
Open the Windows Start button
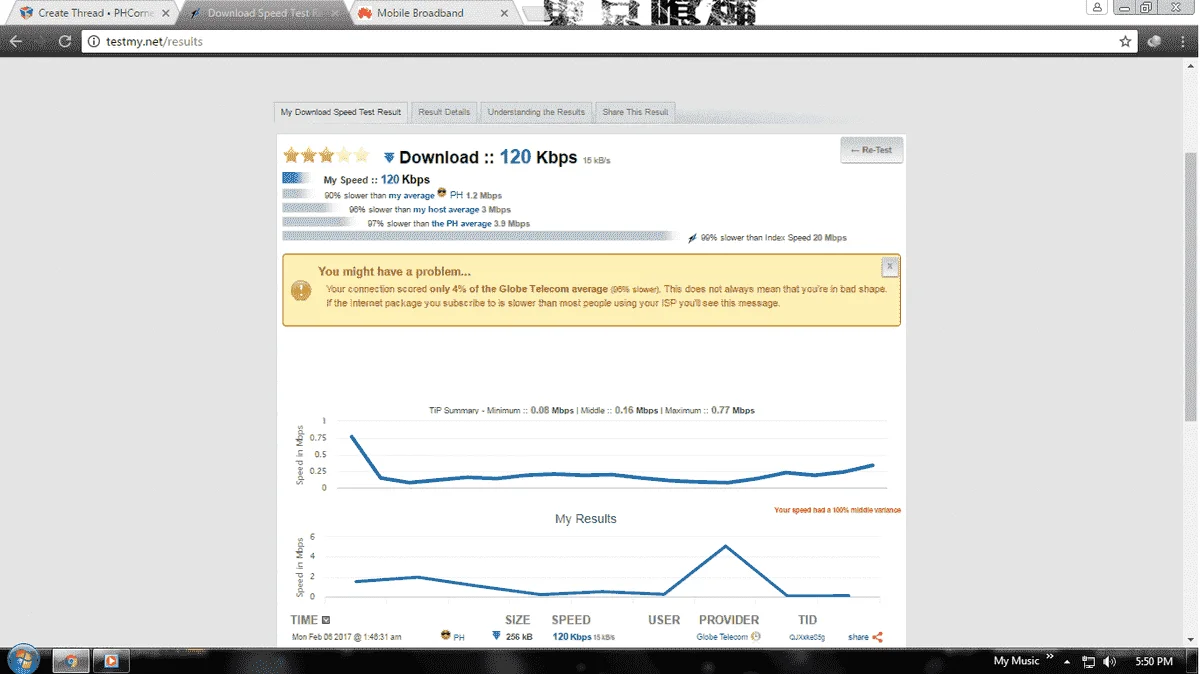click(22, 660)
